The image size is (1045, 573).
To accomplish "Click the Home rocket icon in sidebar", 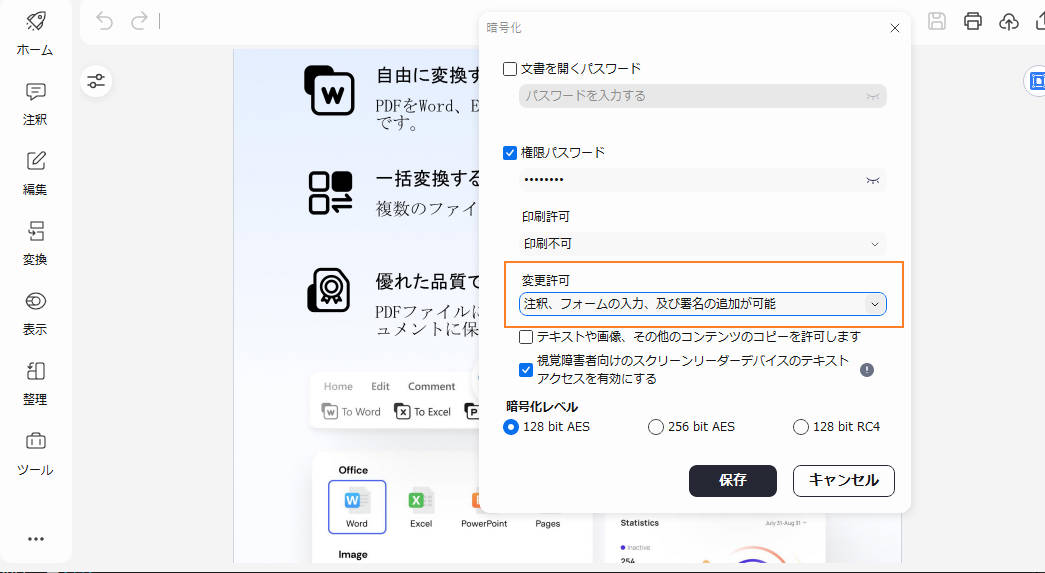I will click(36, 22).
